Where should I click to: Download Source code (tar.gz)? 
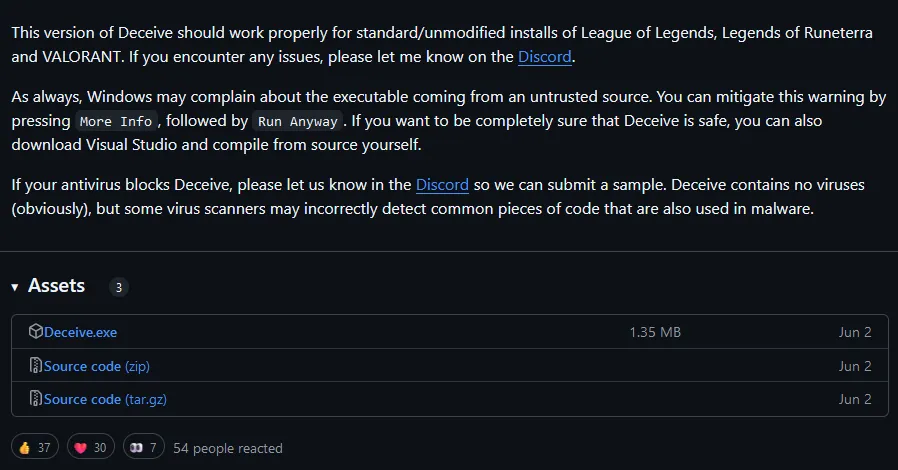[103, 399]
